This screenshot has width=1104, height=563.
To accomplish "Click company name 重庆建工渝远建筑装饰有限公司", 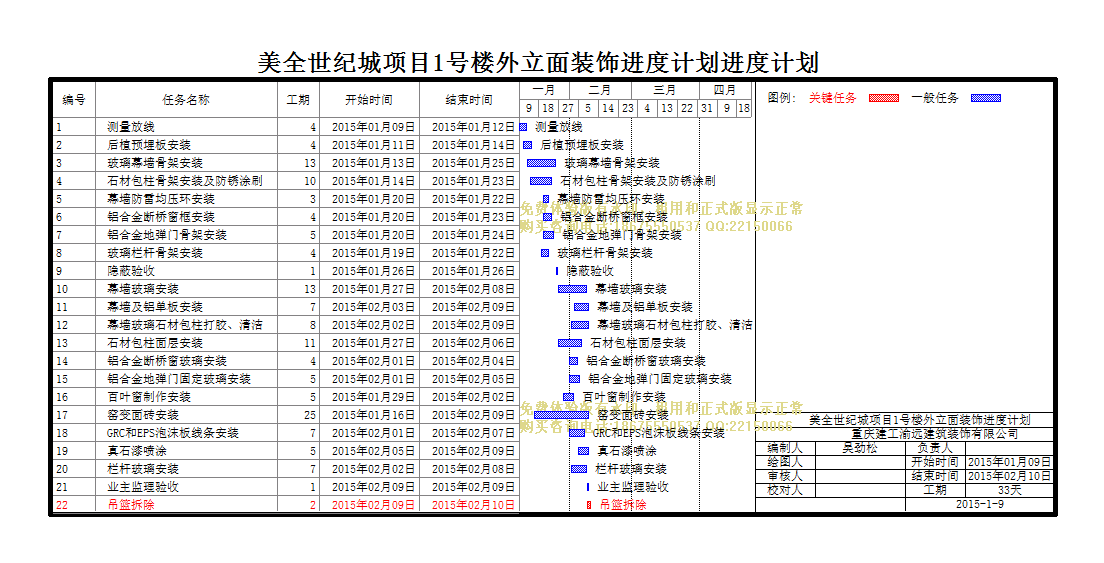I will tap(934, 434).
